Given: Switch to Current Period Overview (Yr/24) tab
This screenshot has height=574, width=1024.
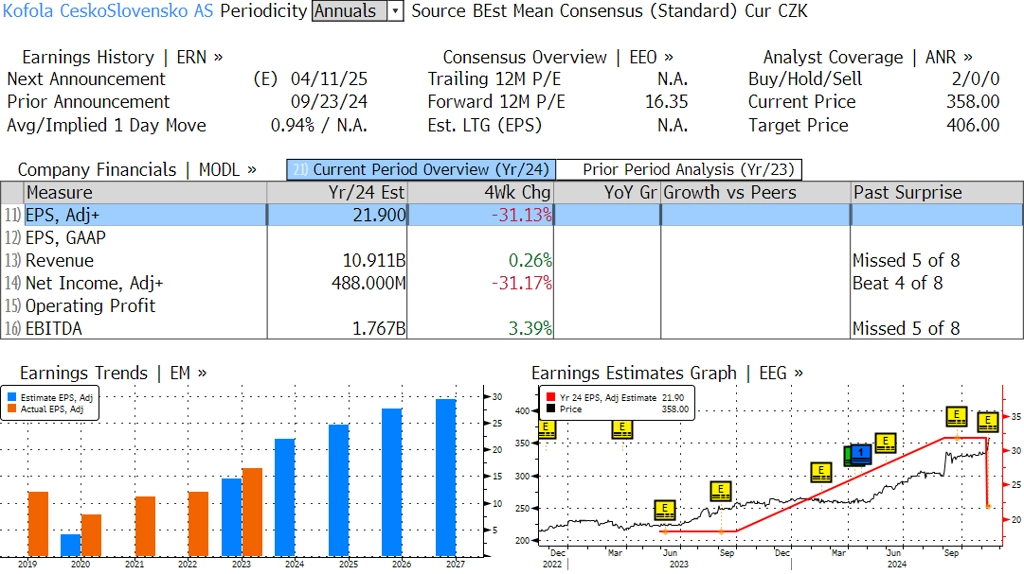Looking at the screenshot, I should 421,170.
